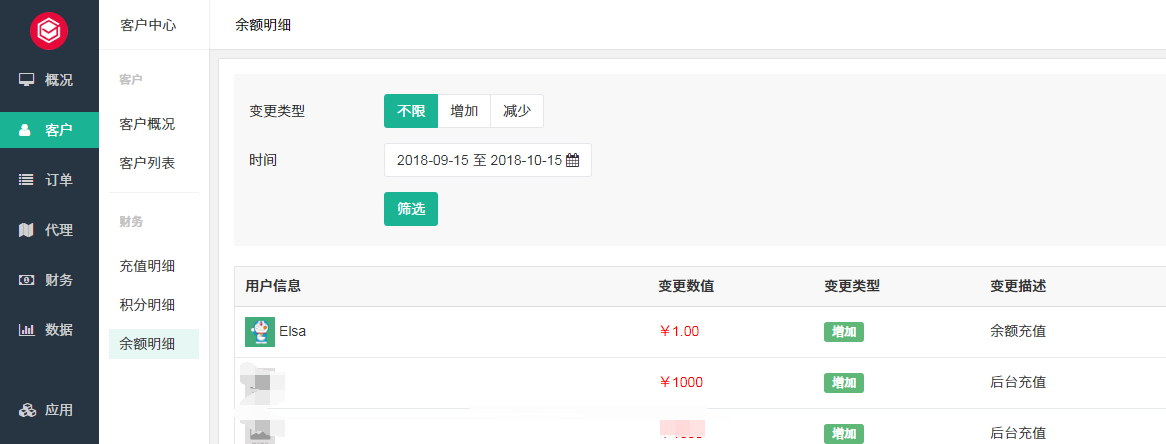Open the 应用 cubes icon in sidebar
The width and height of the screenshot is (1166, 444).
pyautogui.click(x=27, y=410)
